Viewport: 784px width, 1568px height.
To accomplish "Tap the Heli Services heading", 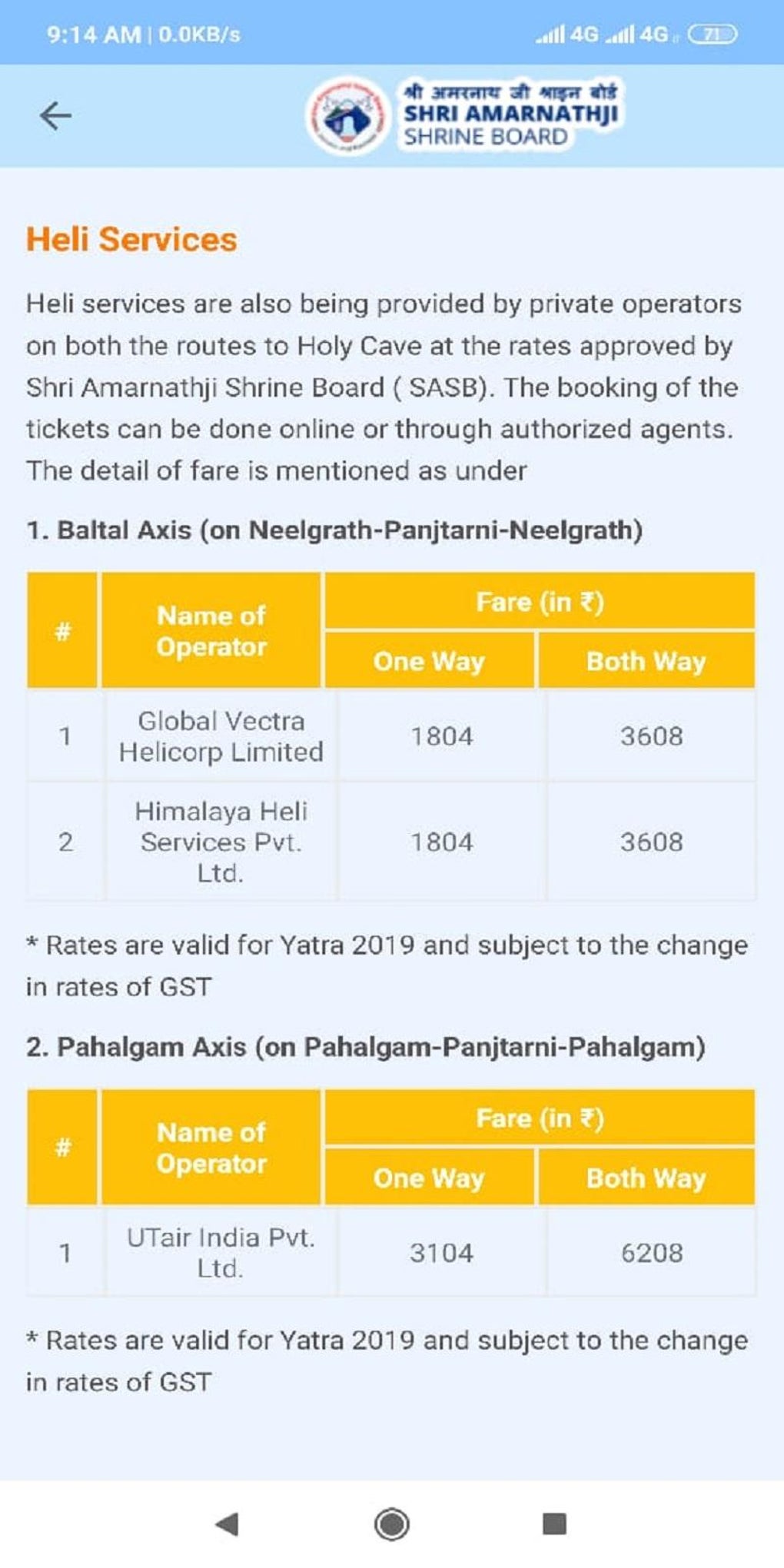I will (x=131, y=239).
